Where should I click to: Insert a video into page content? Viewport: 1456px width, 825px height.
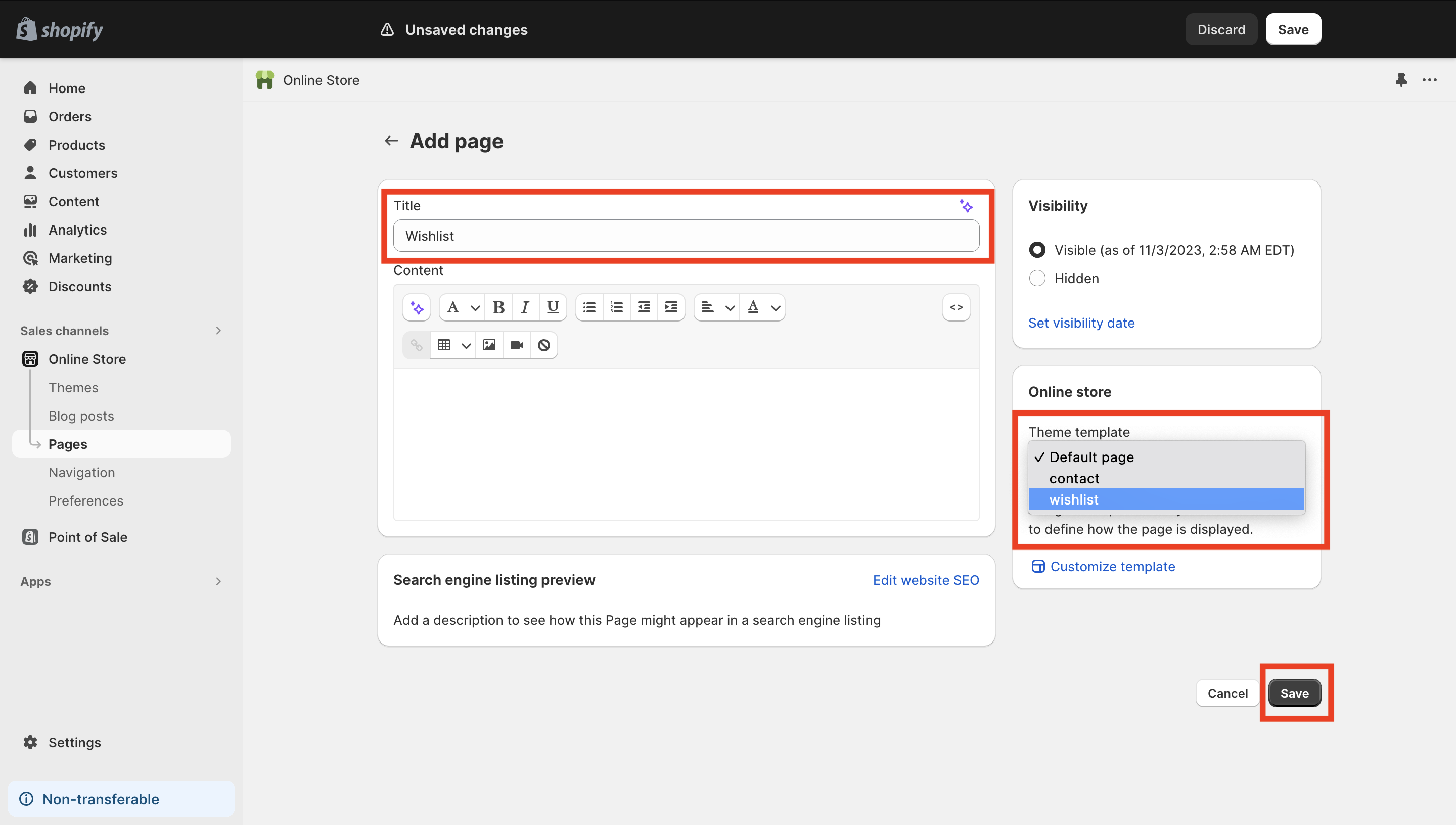(516, 345)
